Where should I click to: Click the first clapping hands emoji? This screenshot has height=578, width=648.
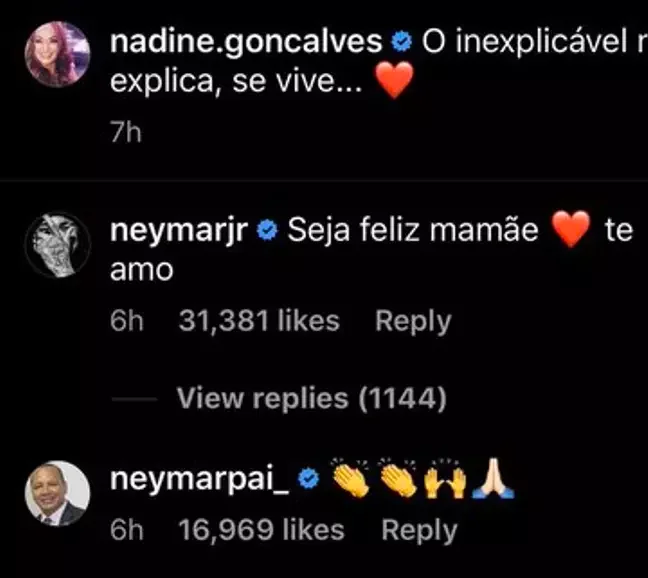349,480
